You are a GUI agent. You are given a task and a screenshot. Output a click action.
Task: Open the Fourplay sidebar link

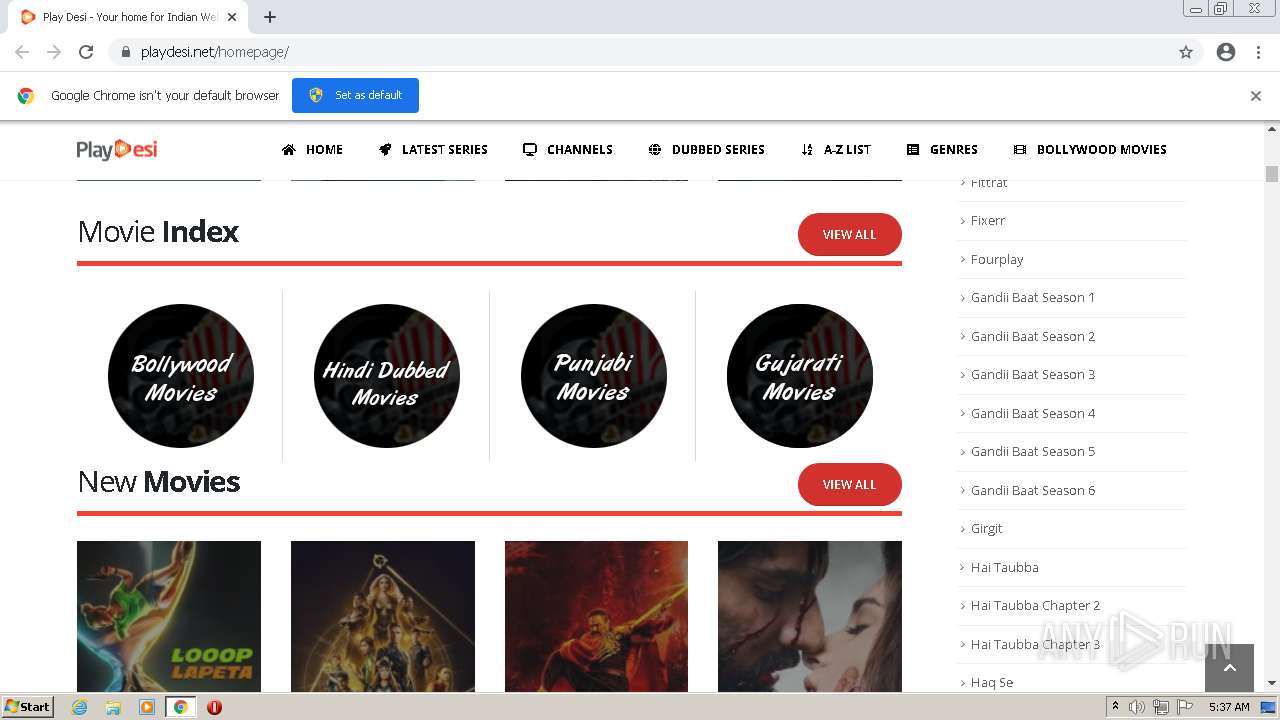[x=997, y=259]
